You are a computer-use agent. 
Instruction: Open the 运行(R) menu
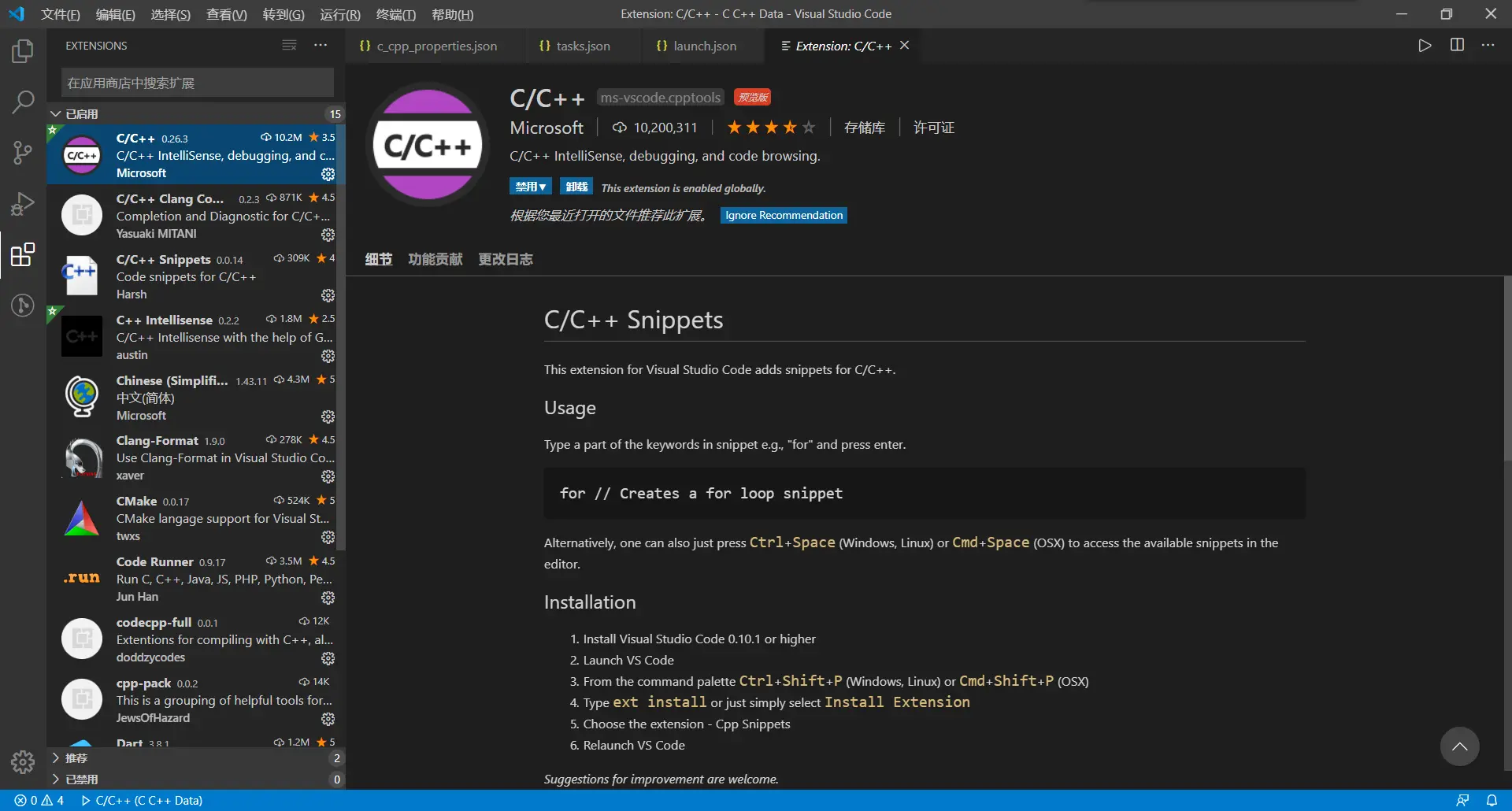tap(340, 14)
